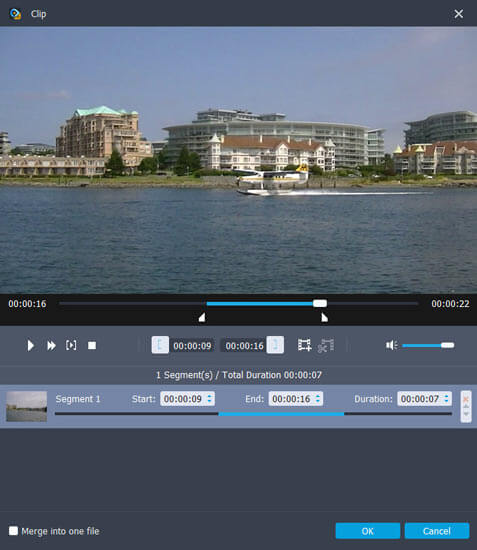Select the Segment 1 thumbnail

[x=26, y=406]
